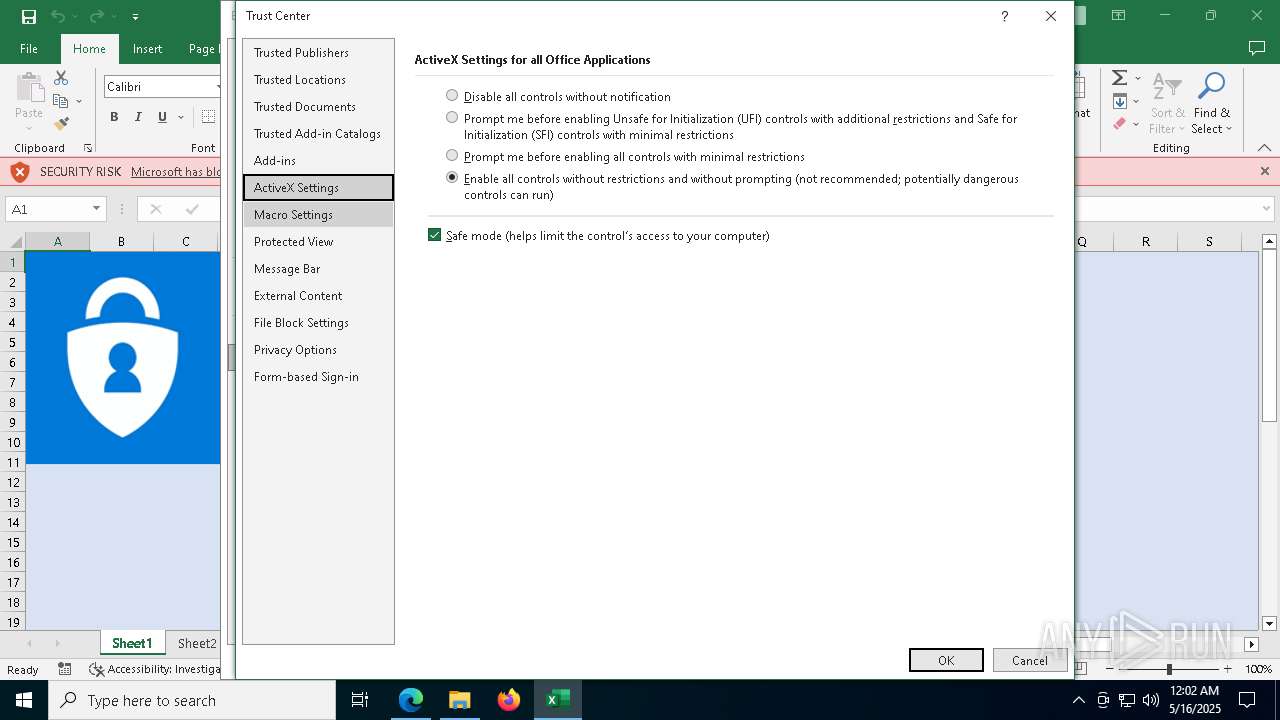Click the Trust Center help question mark
Viewport: 1280px width, 720px height.
pos(1004,16)
